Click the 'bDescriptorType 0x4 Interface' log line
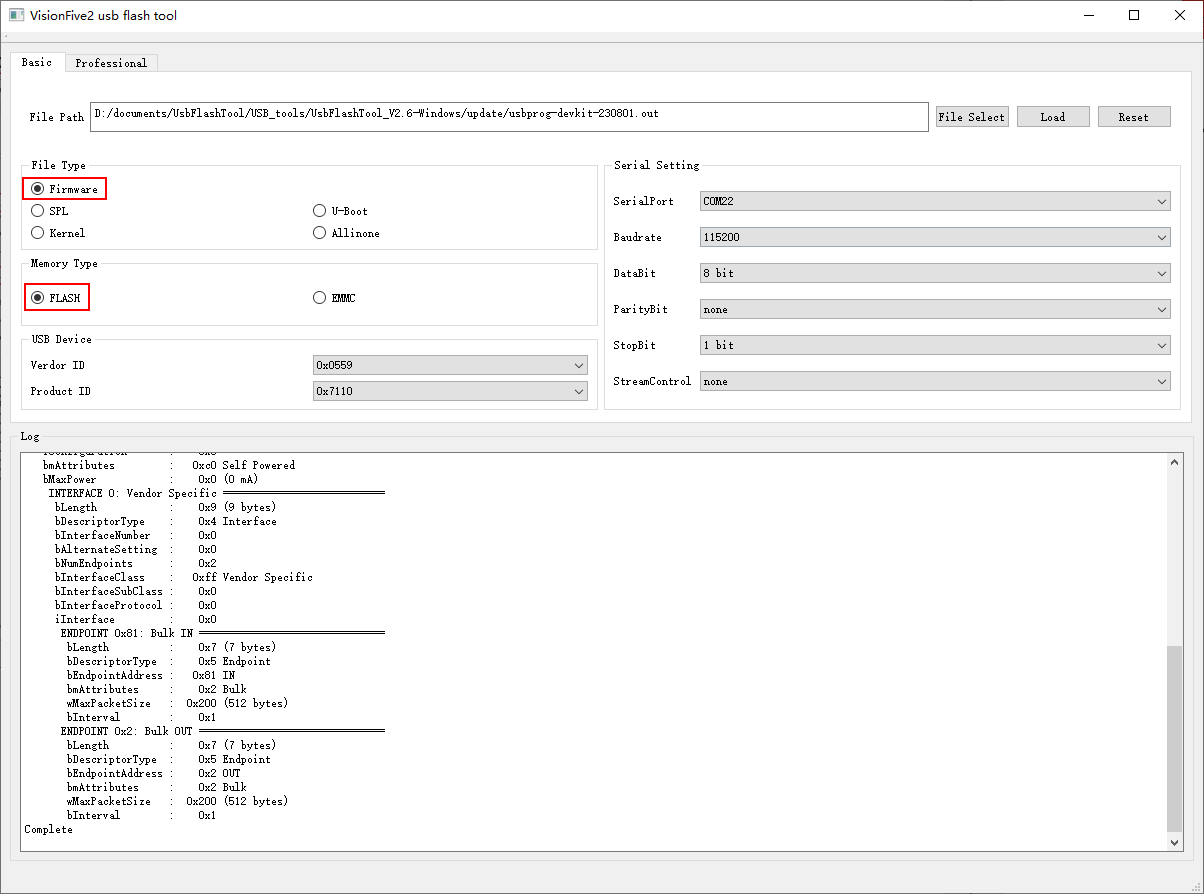The width and height of the screenshot is (1204, 894). tap(165, 521)
